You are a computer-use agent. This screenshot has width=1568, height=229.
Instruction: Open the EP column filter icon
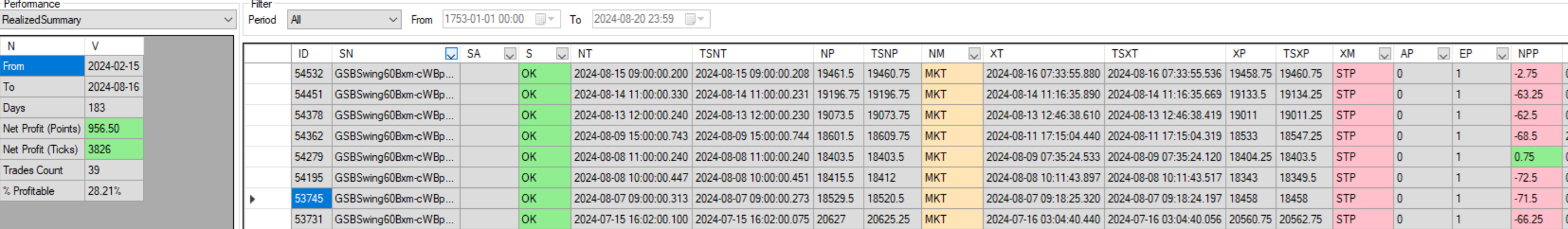coord(1502,54)
